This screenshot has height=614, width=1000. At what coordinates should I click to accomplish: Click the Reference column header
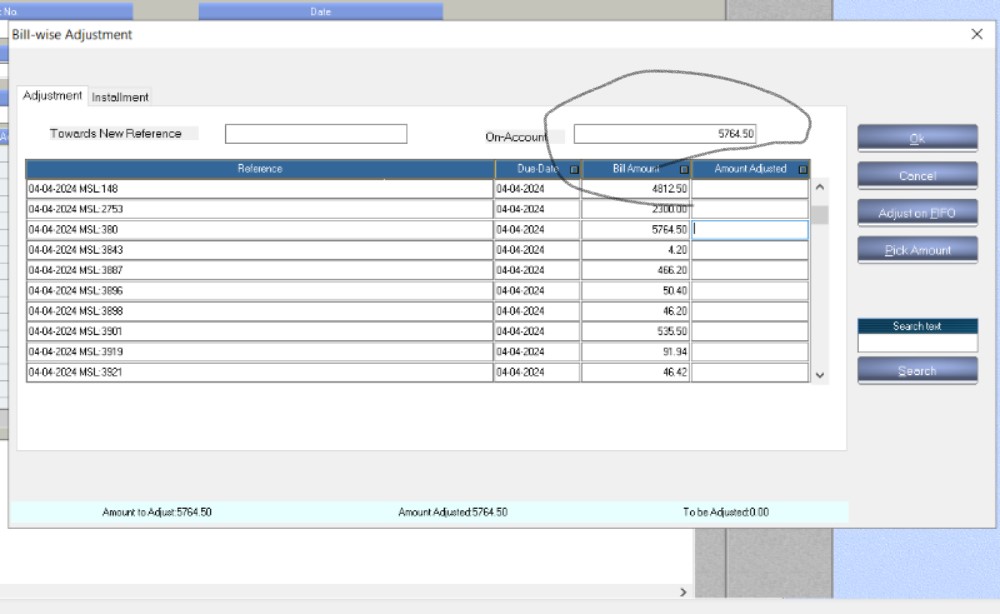tap(260, 169)
